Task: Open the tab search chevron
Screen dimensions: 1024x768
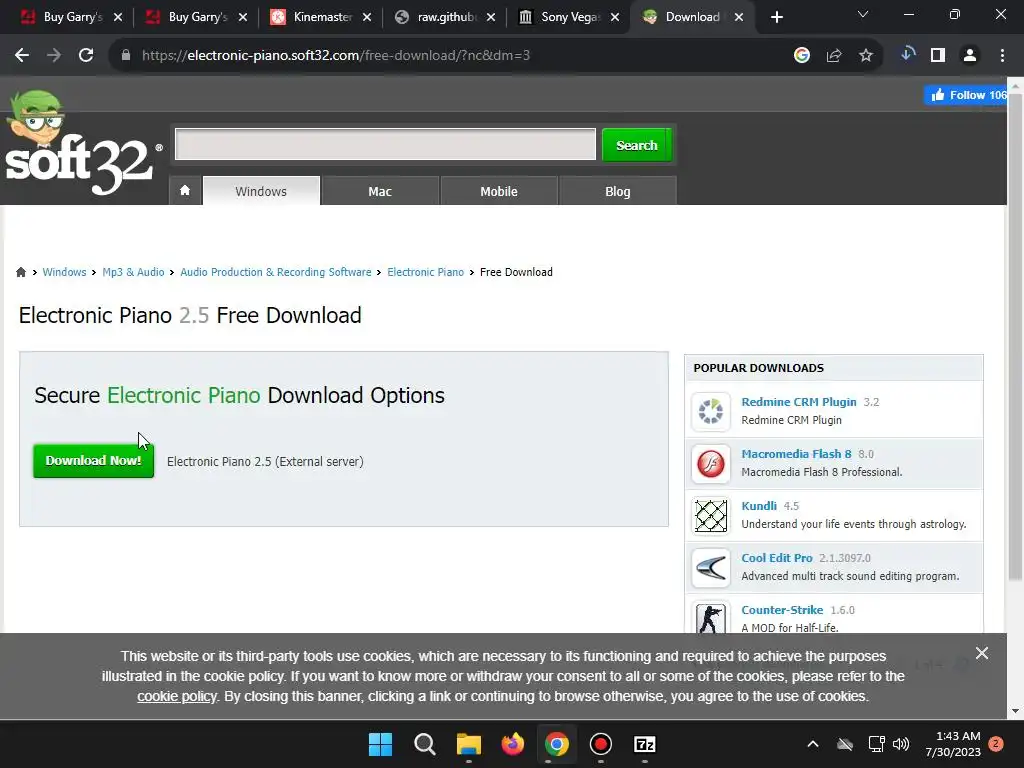Action: pyautogui.click(x=863, y=14)
